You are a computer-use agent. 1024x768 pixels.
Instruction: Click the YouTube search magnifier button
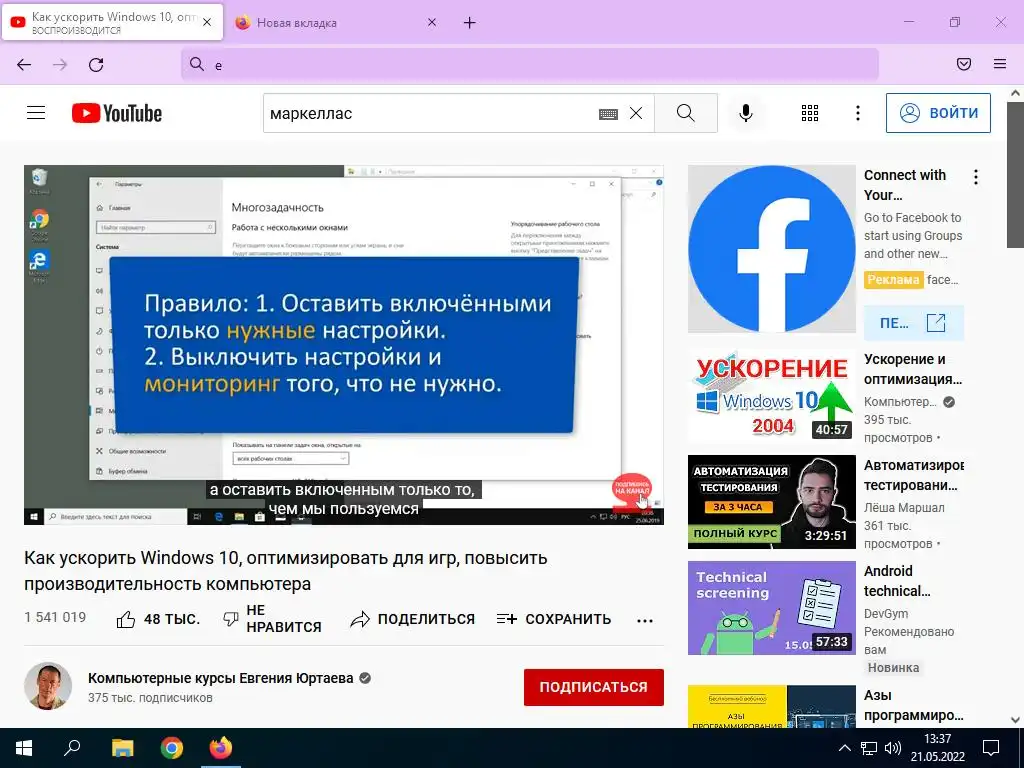point(686,113)
